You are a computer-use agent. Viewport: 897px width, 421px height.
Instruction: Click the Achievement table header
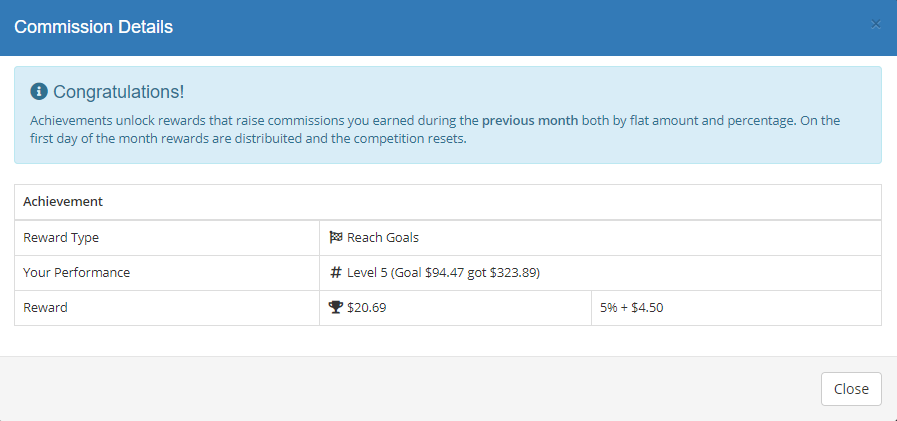tap(63, 202)
